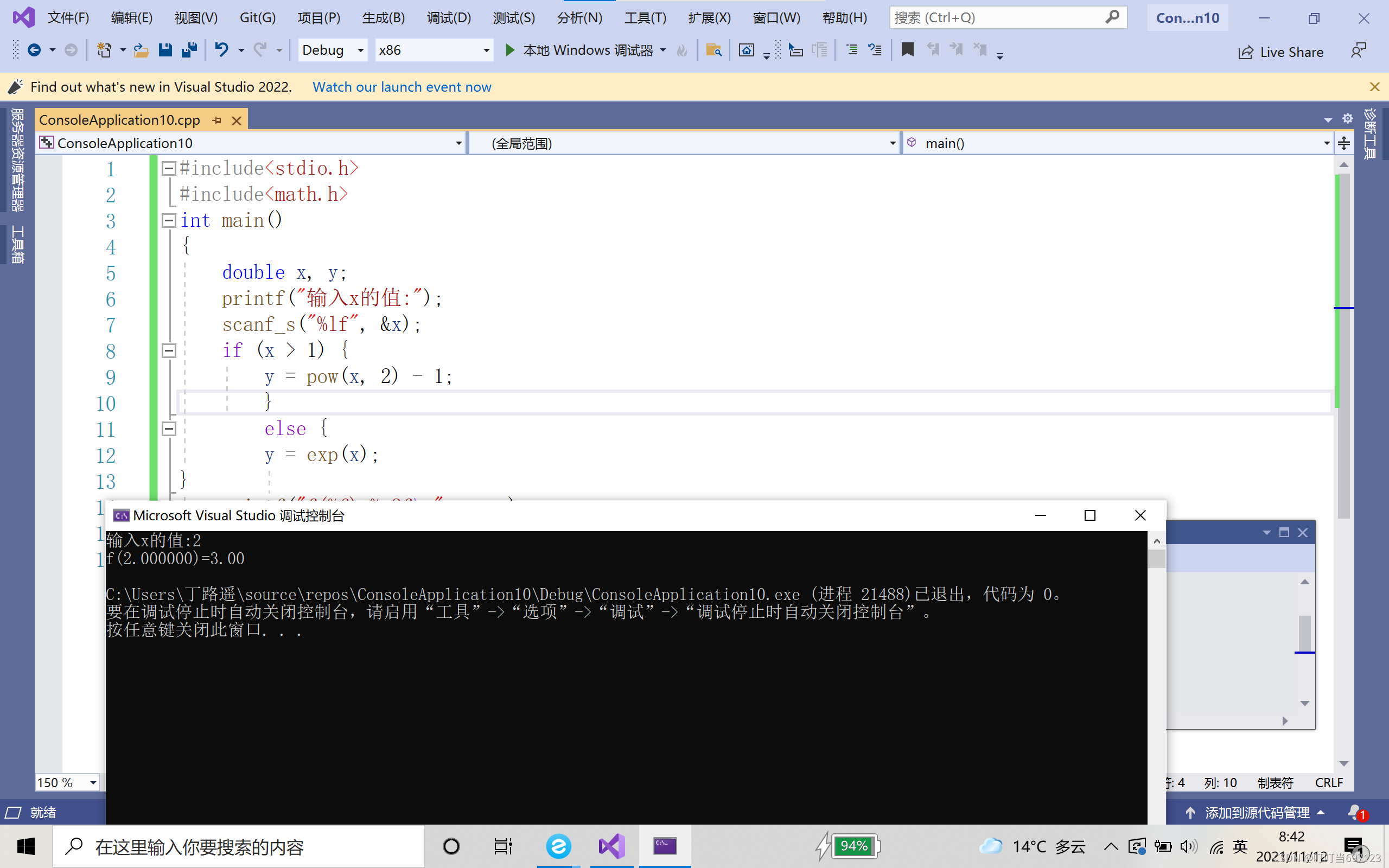The image size is (1389, 868).
Task: Click the clear bookmarks icon
Action: [x=980, y=50]
